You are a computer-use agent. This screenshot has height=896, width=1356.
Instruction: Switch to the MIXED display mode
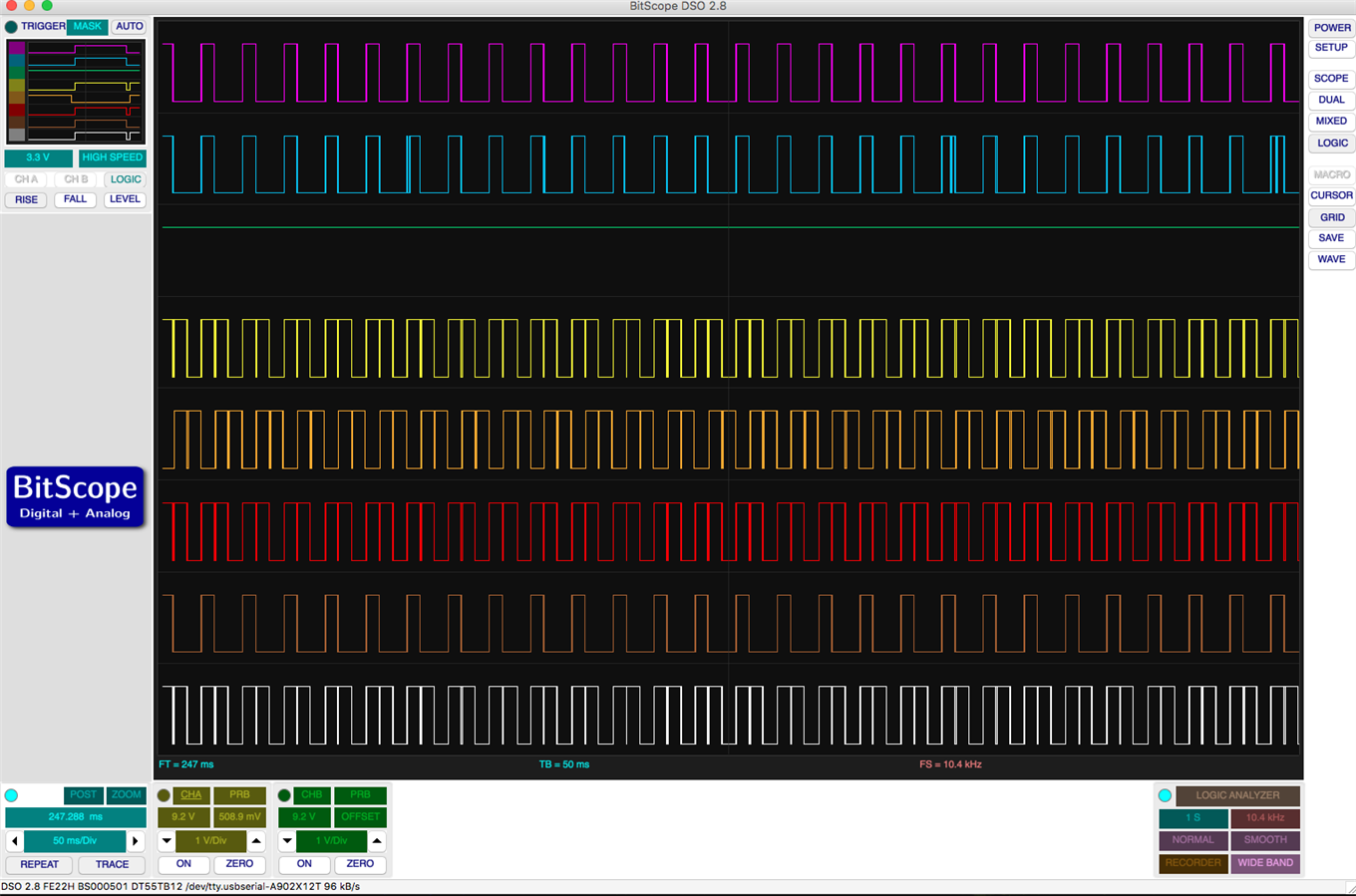coord(1331,122)
